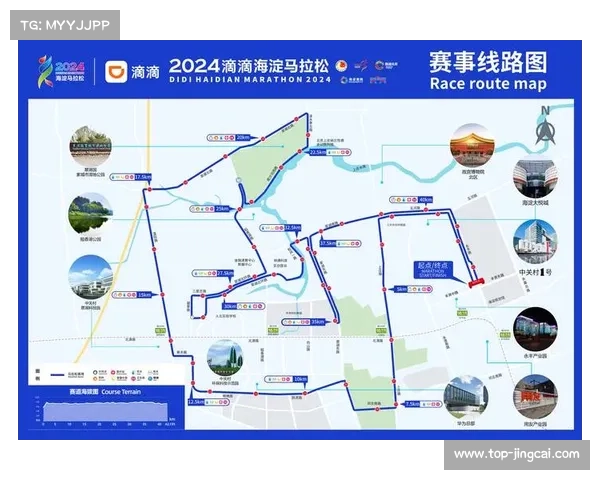Click the route line legend sample
This screenshot has width=600, height=480.
click(57, 375)
